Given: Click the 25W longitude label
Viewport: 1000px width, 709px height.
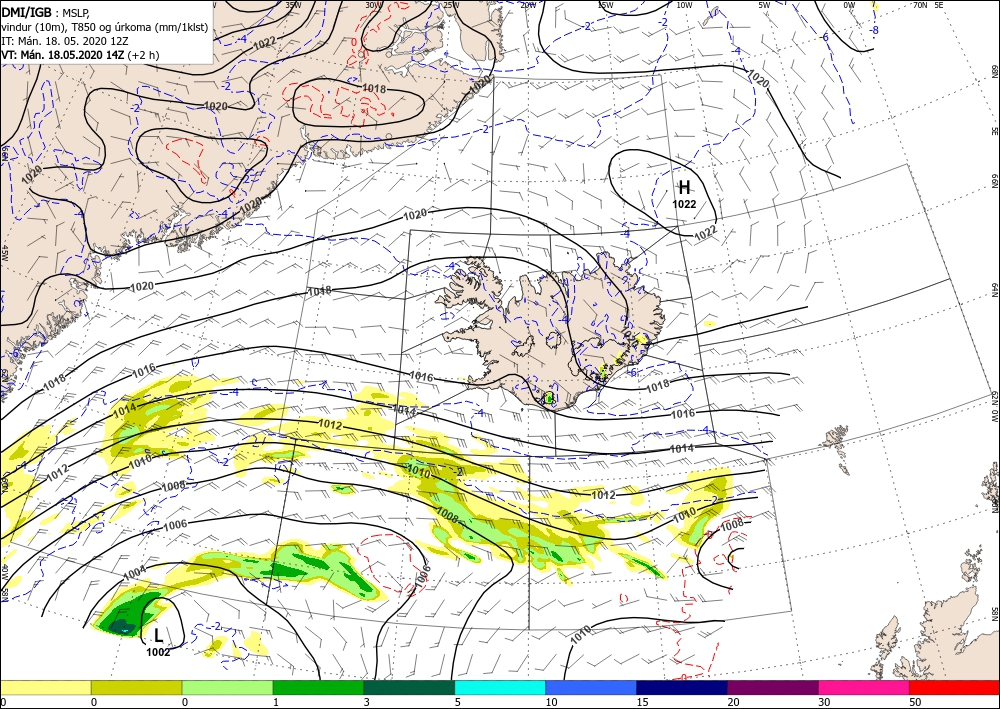Looking at the screenshot, I should tap(451, 4).
